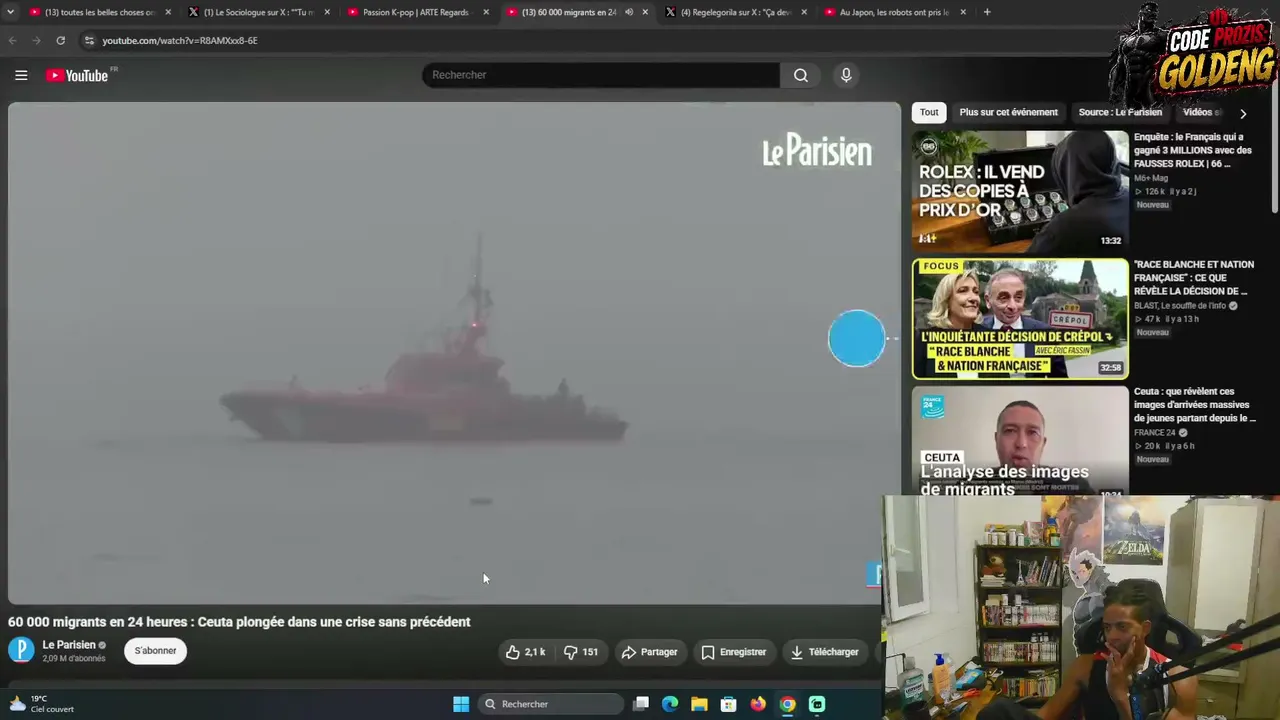The width and height of the screenshot is (1280, 720).
Task: Focus the YouTube Rechercher search field
Action: [x=600, y=75]
